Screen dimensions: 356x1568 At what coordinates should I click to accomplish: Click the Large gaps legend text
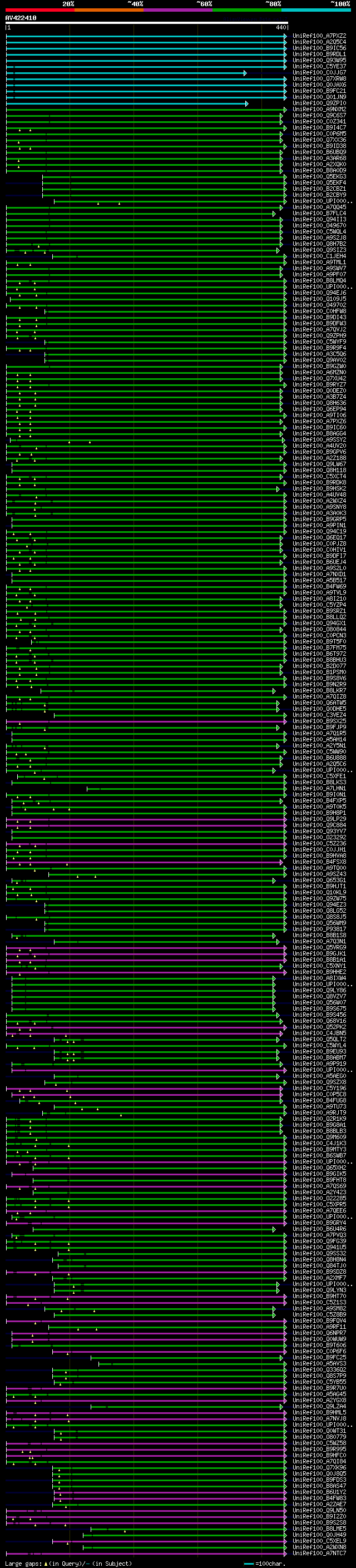pos(68,1564)
